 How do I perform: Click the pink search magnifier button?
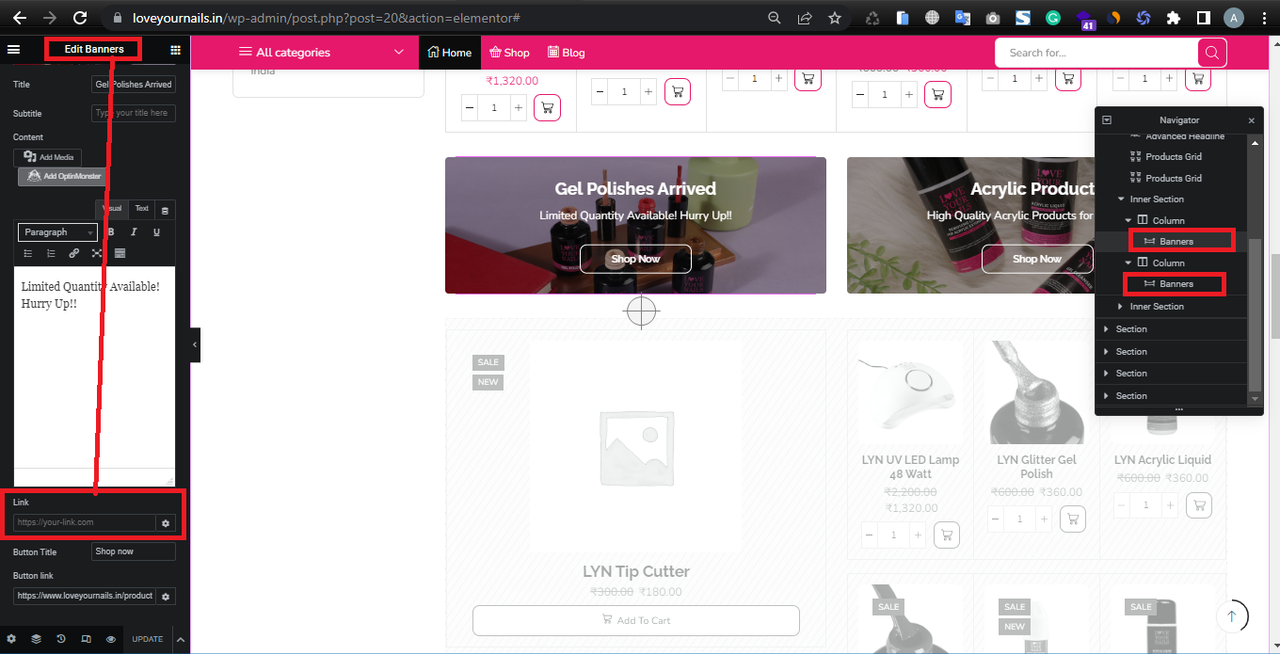click(1212, 53)
